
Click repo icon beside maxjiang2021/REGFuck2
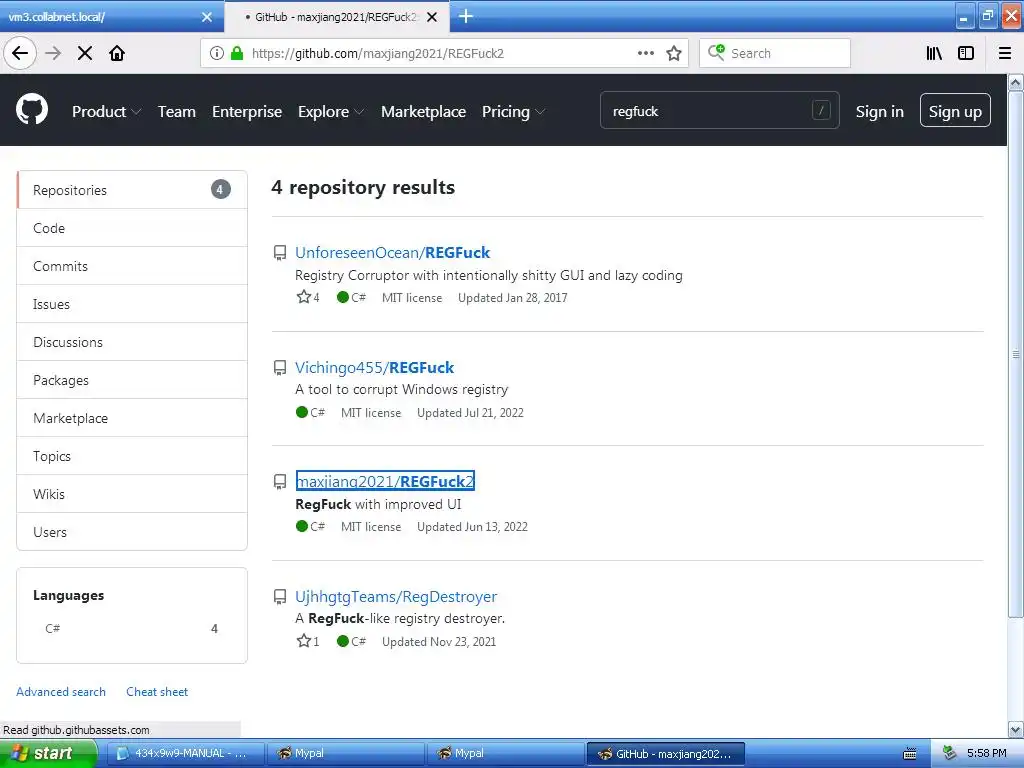[280, 482]
